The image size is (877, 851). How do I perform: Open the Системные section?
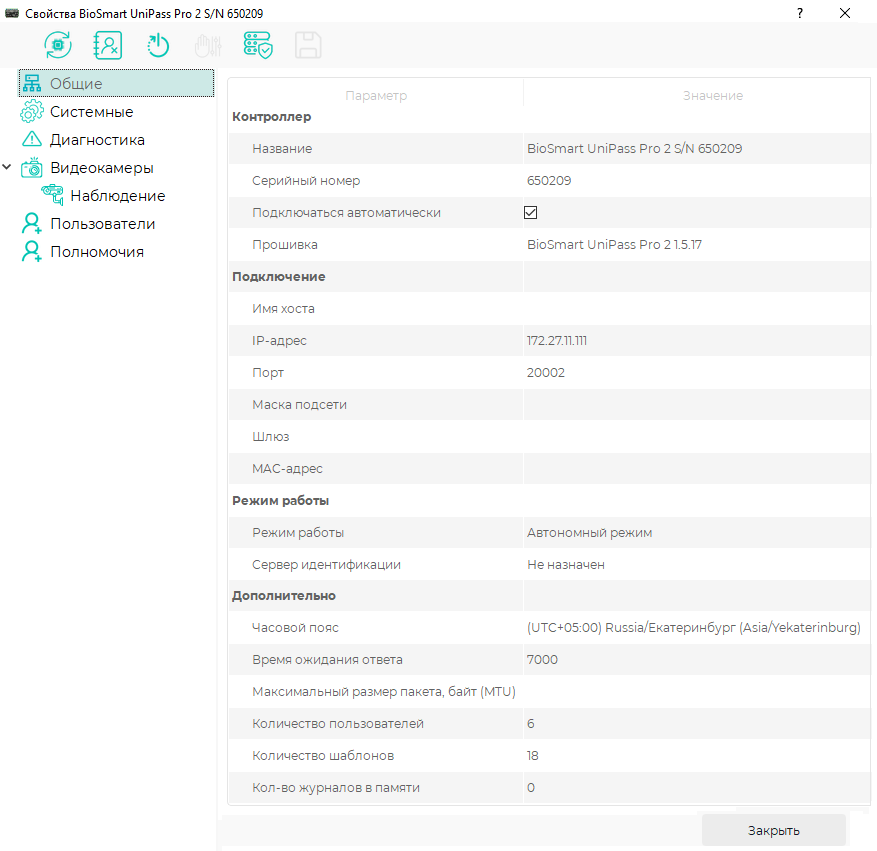(x=92, y=112)
